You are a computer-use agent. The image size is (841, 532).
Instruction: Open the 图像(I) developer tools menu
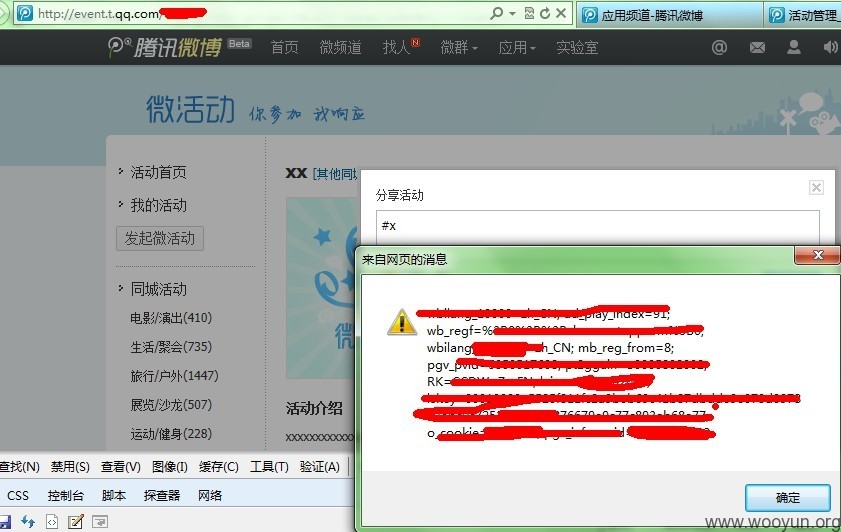169,467
